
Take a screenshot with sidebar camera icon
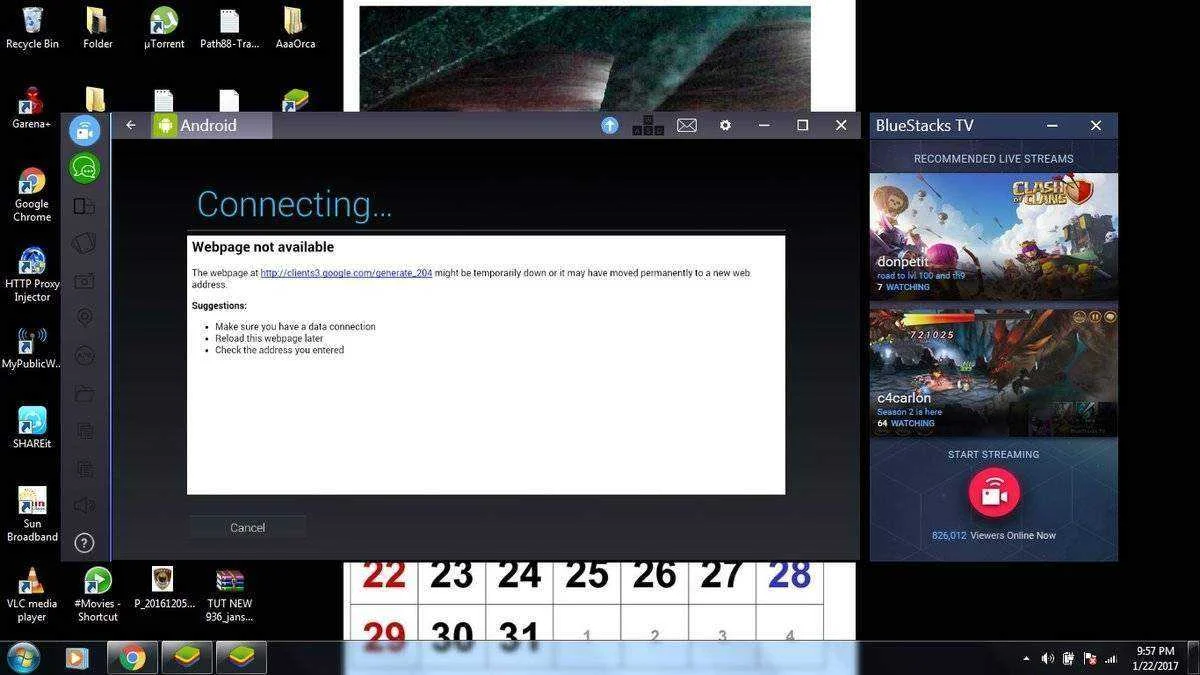click(x=85, y=281)
